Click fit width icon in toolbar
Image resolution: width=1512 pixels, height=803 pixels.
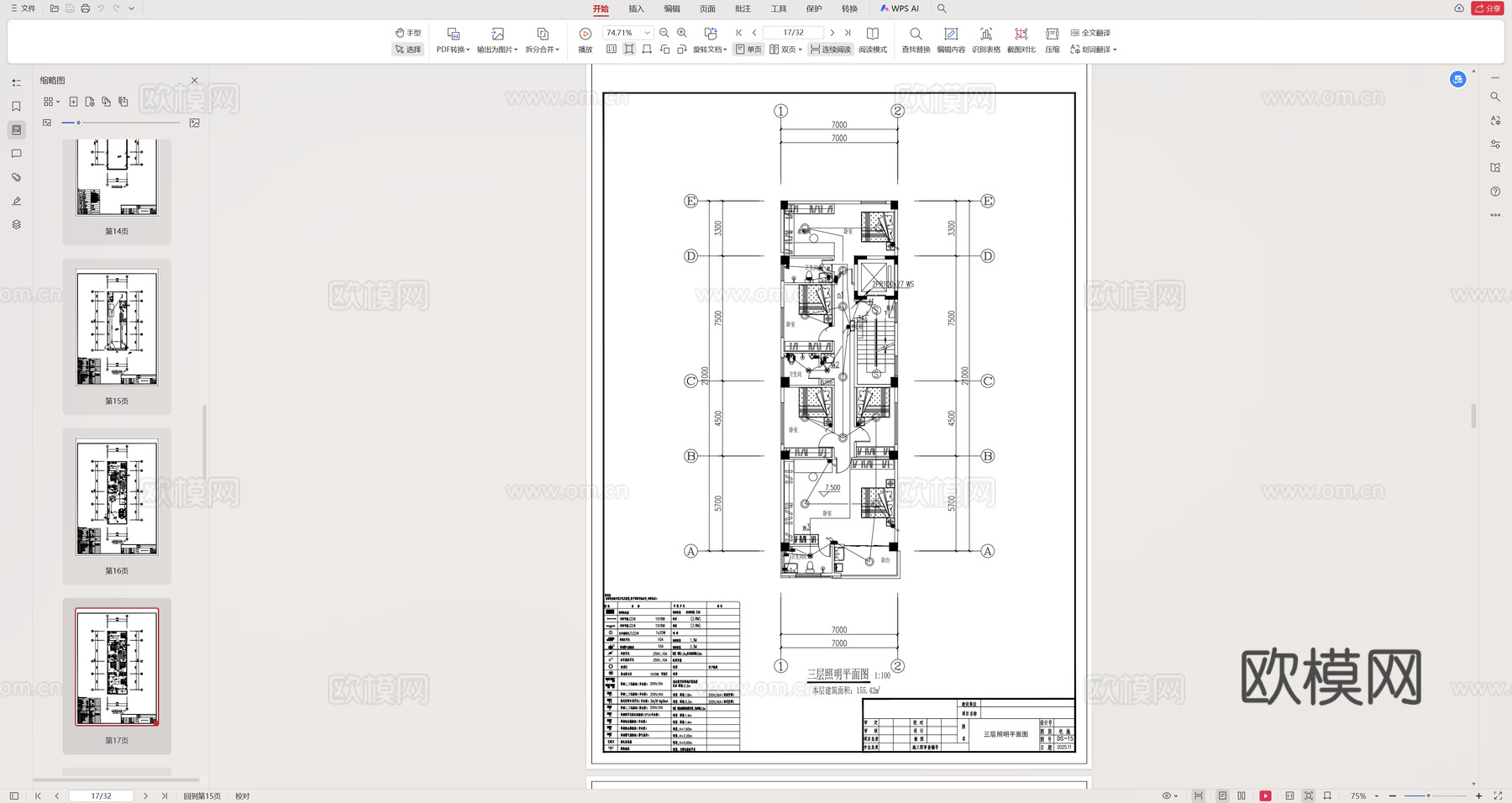coord(647,50)
